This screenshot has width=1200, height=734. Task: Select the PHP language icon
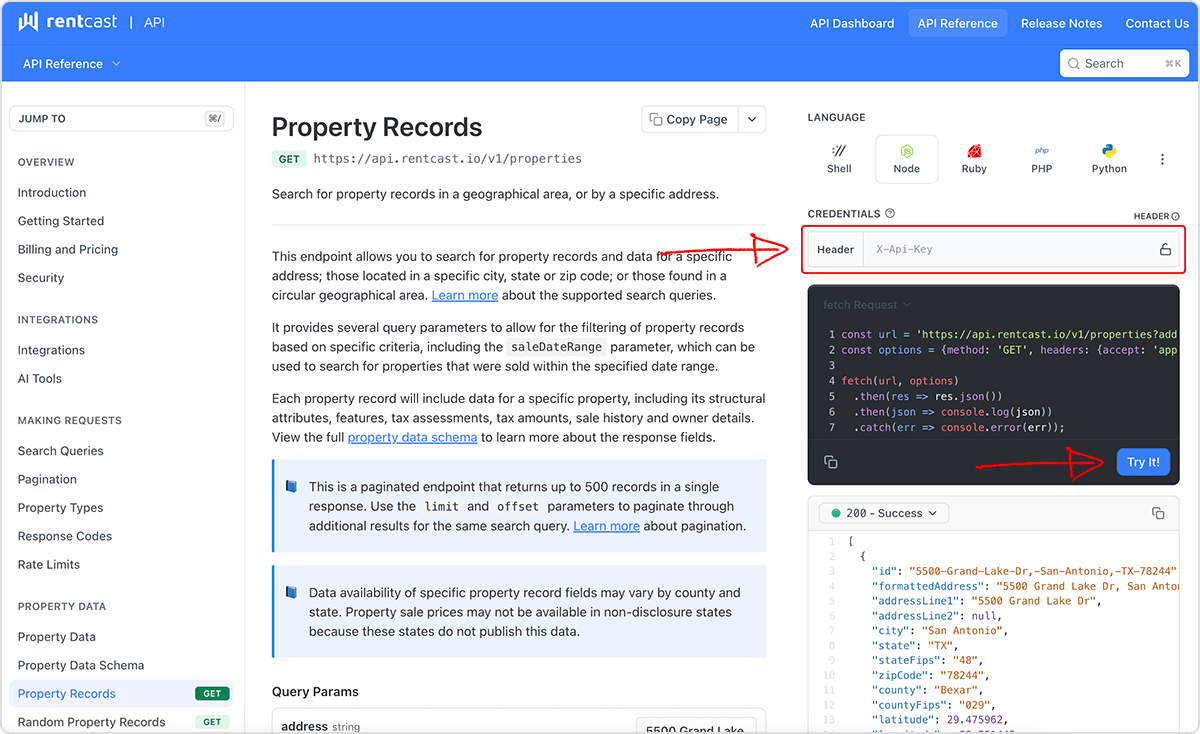pyautogui.click(x=1042, y=159)
